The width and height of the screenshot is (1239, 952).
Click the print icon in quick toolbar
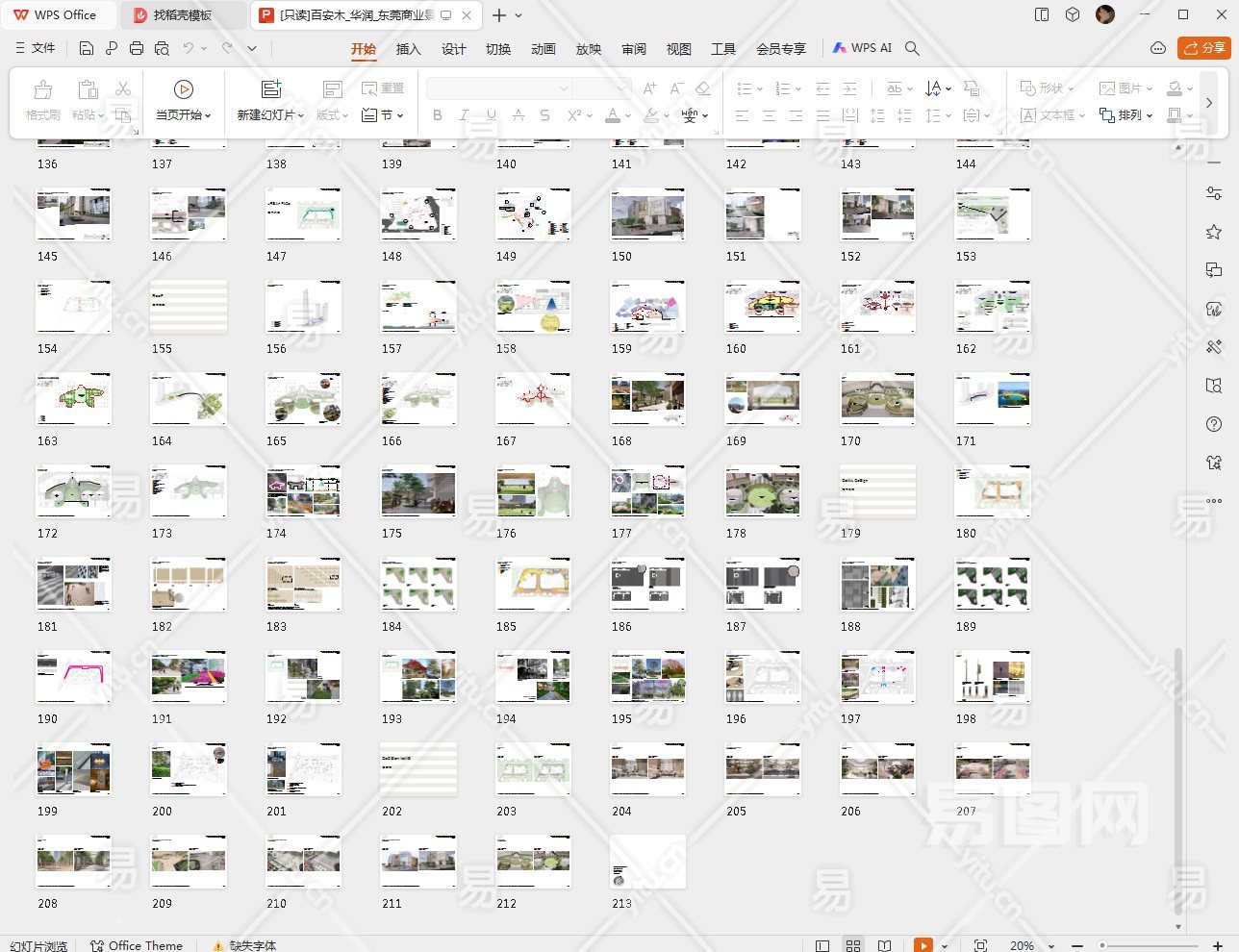click(137, 48)
